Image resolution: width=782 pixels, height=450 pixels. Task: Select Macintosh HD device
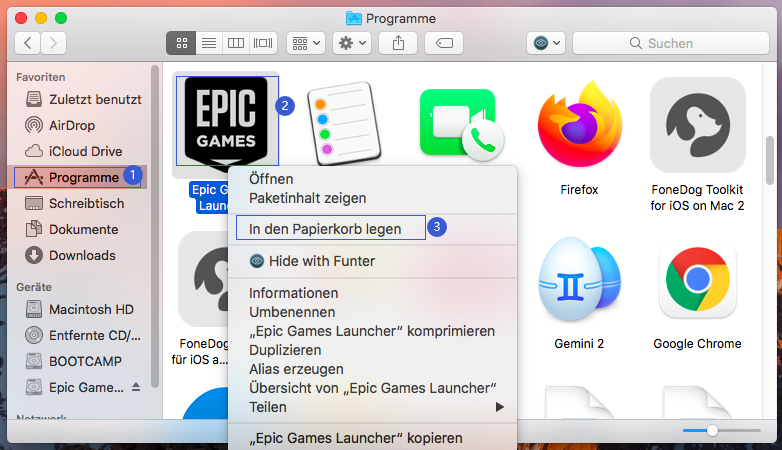pos(80,309)
